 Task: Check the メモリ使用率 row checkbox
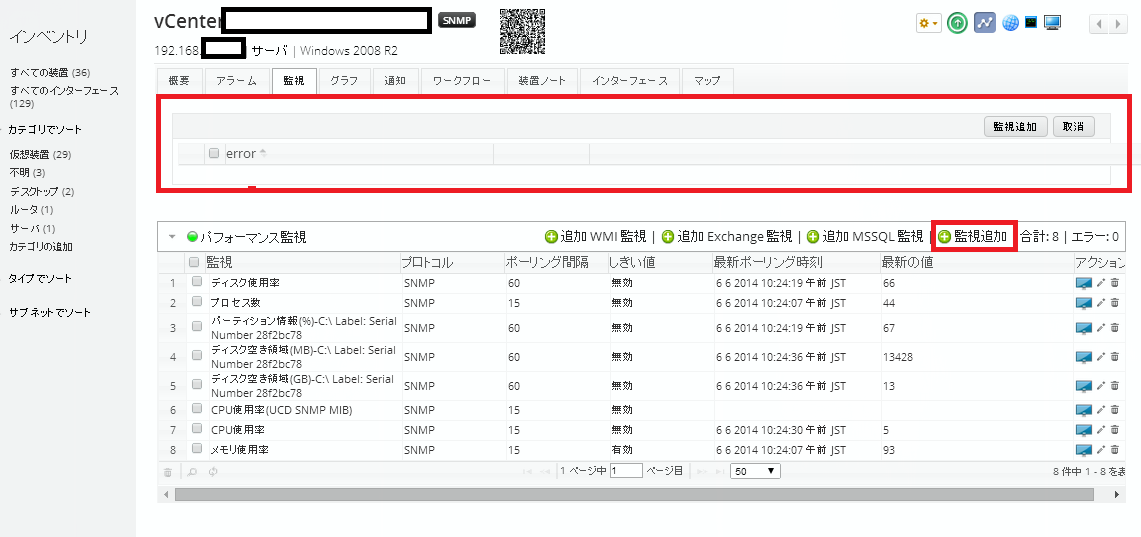tap(196, 448)
